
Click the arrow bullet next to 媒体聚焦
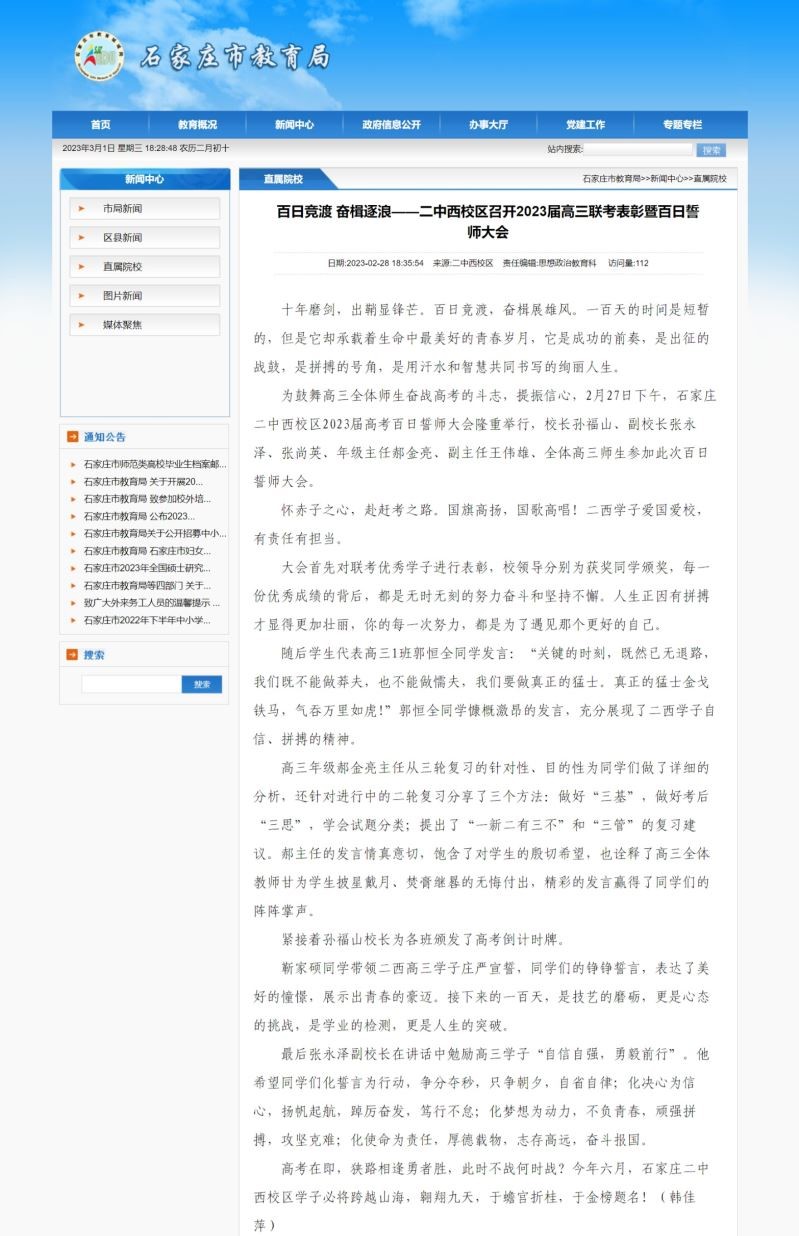coord(82,325)
